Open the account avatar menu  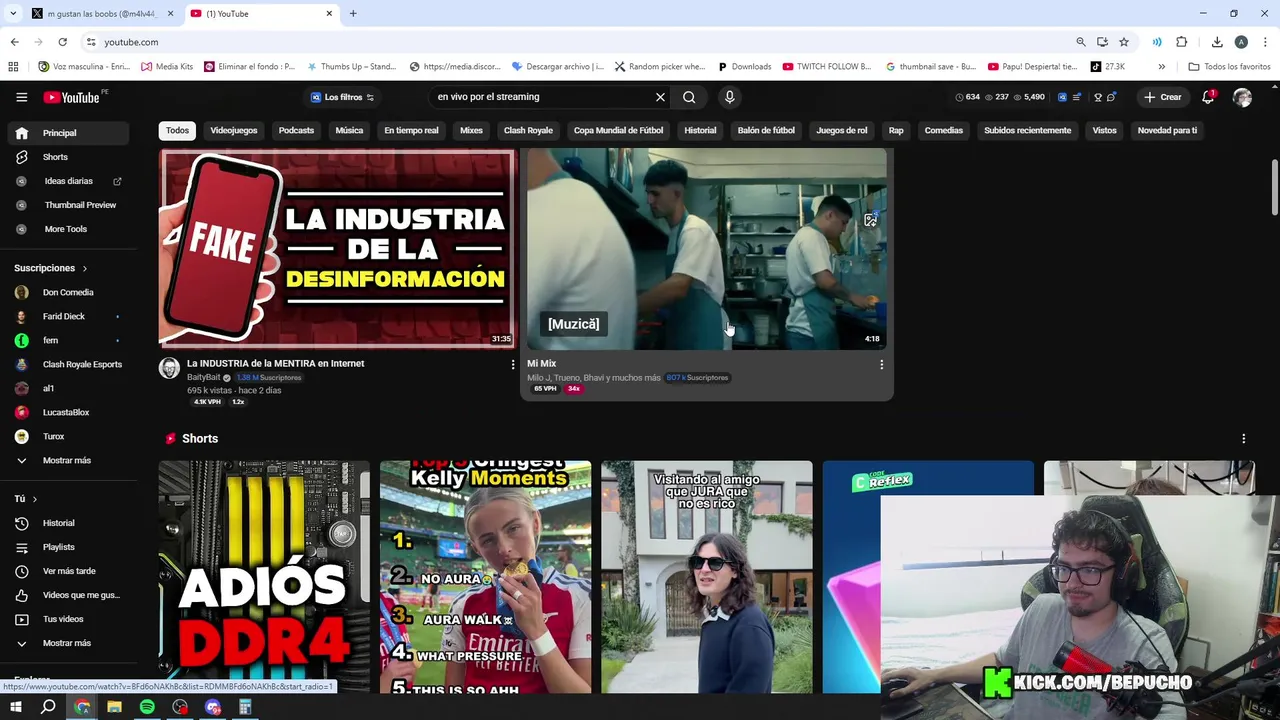point(1242,97)
